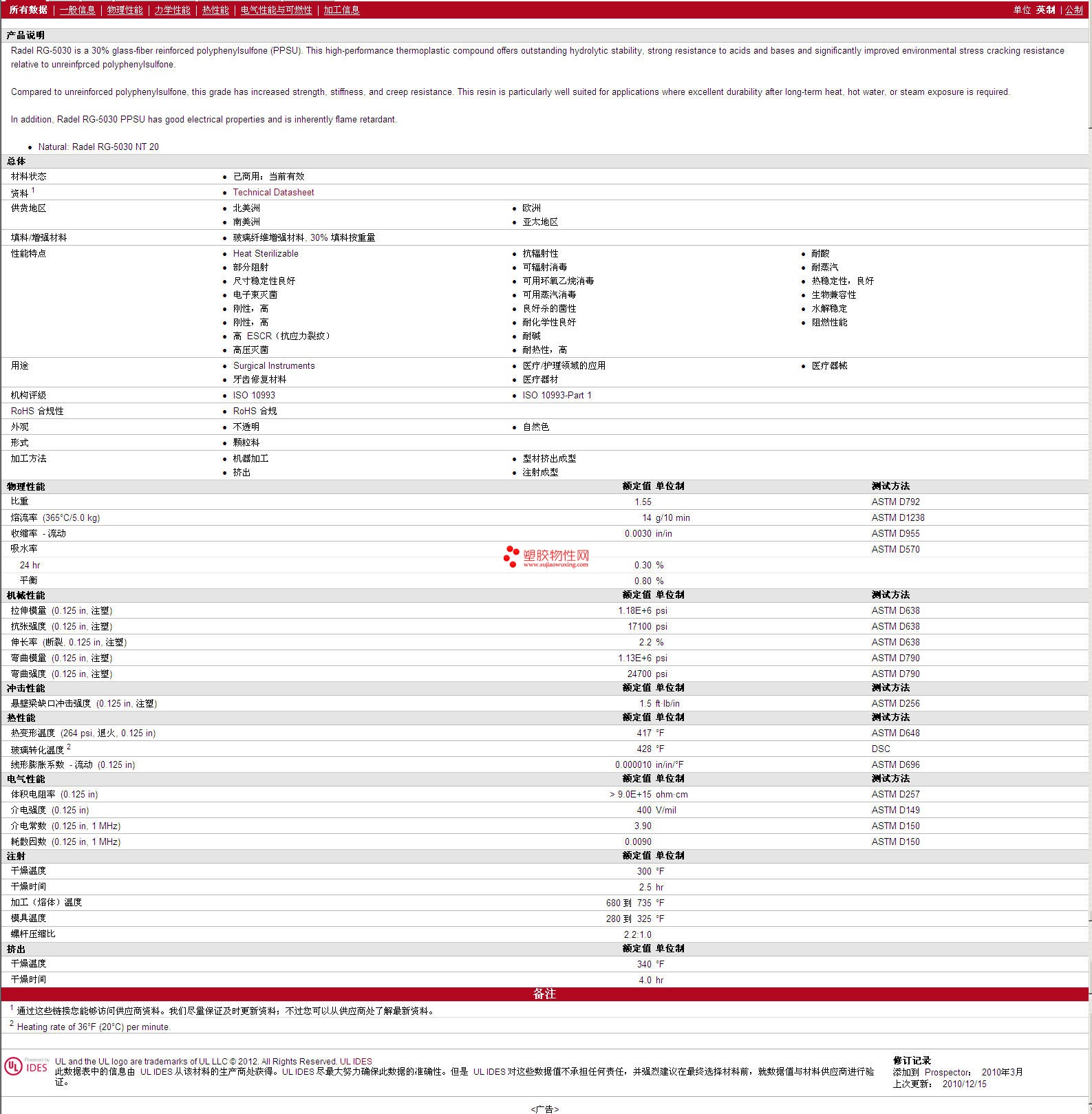Click the 熔流率 row label

55,517
